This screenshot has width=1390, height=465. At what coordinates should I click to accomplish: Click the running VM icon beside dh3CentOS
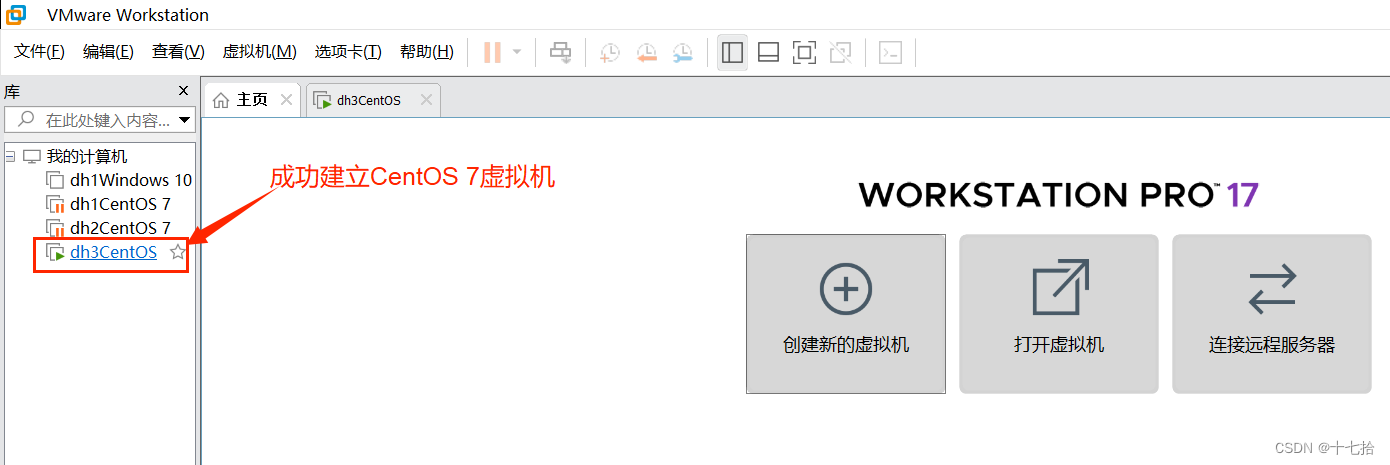click(x=55, y=253)
